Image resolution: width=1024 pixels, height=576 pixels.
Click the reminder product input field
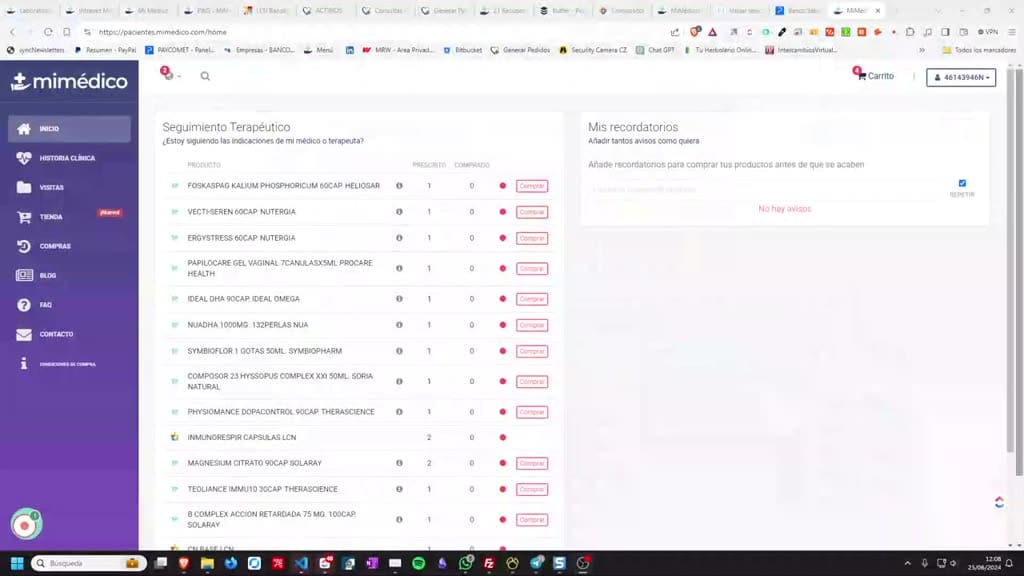(x=765, y=189)
